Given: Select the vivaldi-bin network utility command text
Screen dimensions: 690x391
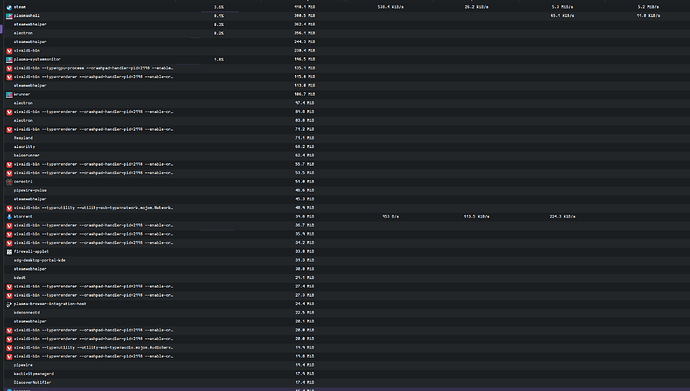Looking at the screenshot, I should [x=93, y=208].
